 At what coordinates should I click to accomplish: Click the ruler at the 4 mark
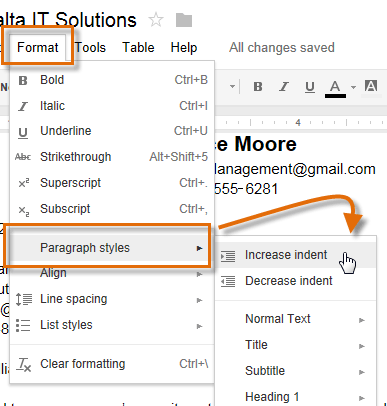point(298,123)
